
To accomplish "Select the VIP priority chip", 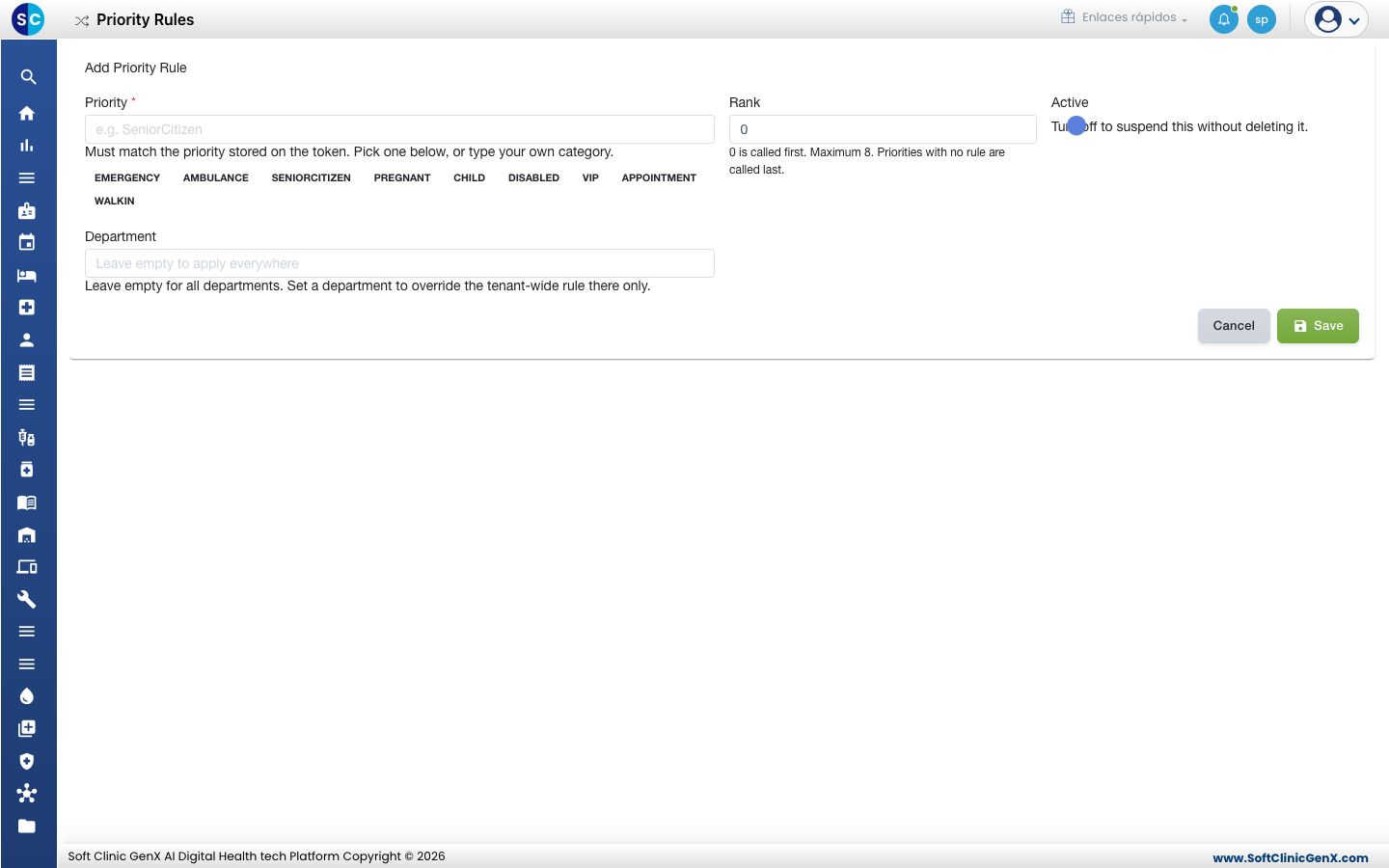I will pyautogui.click(x=590, y=177).
